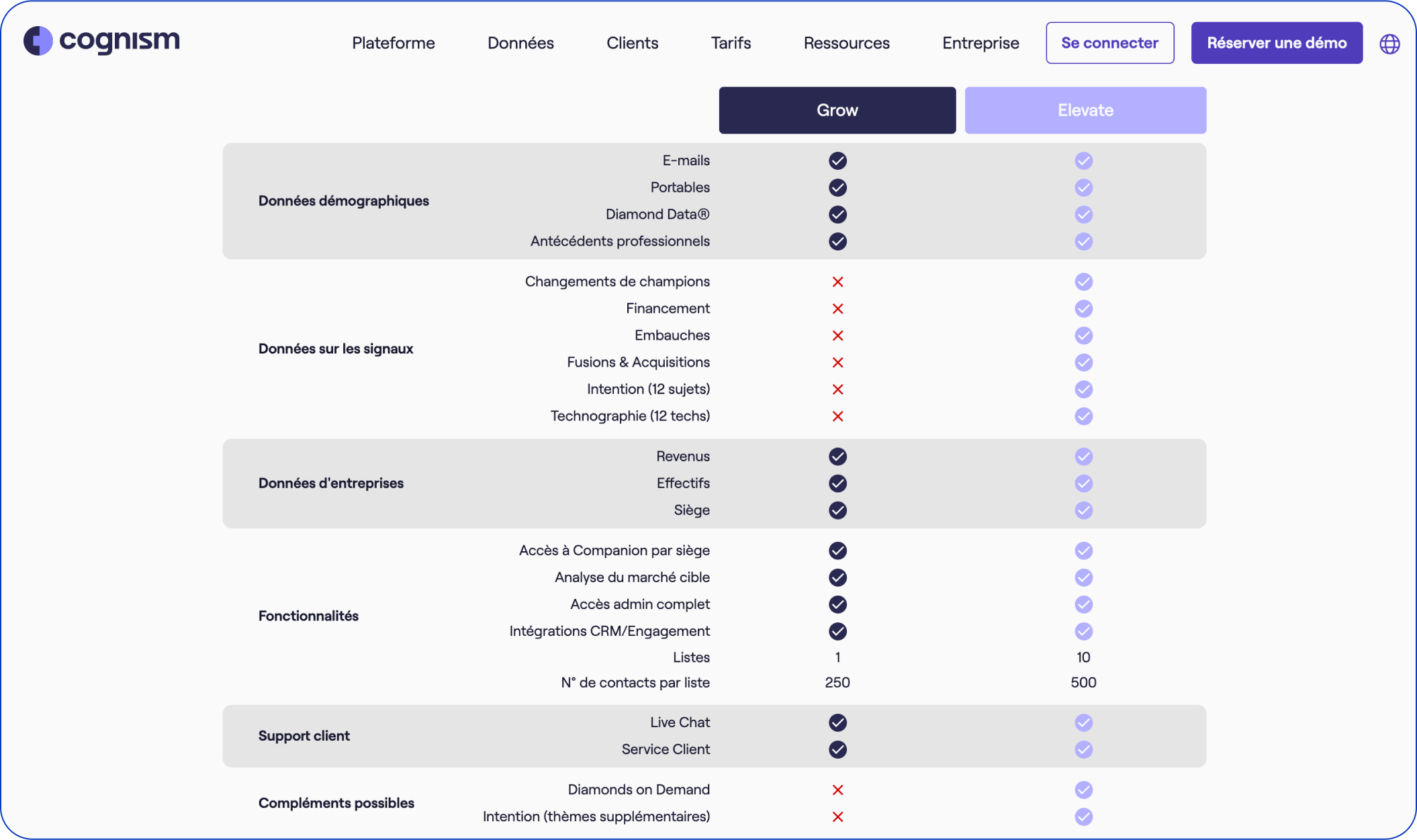This screenshot has width=1417, height=840.
Task: Click Grow checkmark for Accès admin complet
Action: click(837, 604)
